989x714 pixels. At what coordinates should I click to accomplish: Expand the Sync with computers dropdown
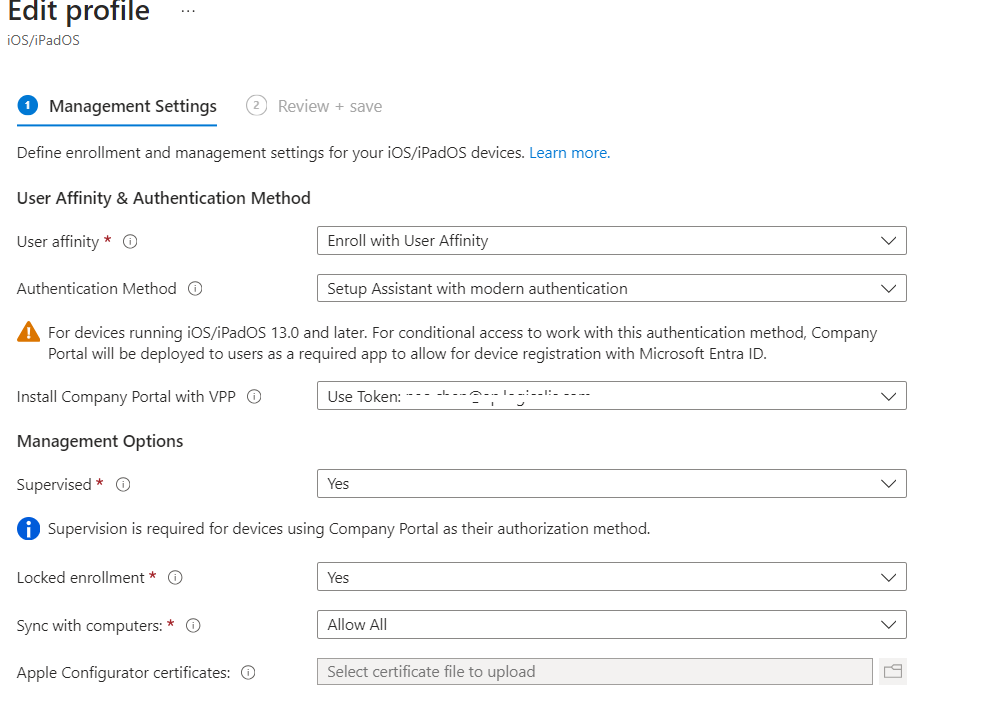[x=611, y=625]
